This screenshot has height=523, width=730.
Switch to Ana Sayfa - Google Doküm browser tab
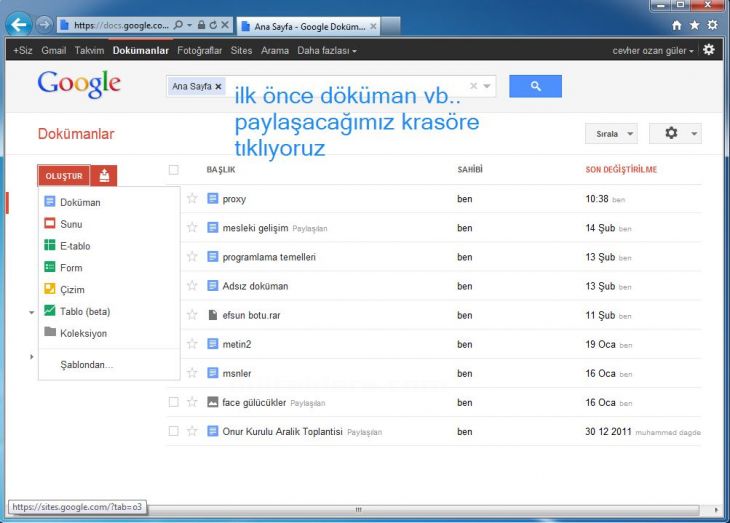coord(308,27)
